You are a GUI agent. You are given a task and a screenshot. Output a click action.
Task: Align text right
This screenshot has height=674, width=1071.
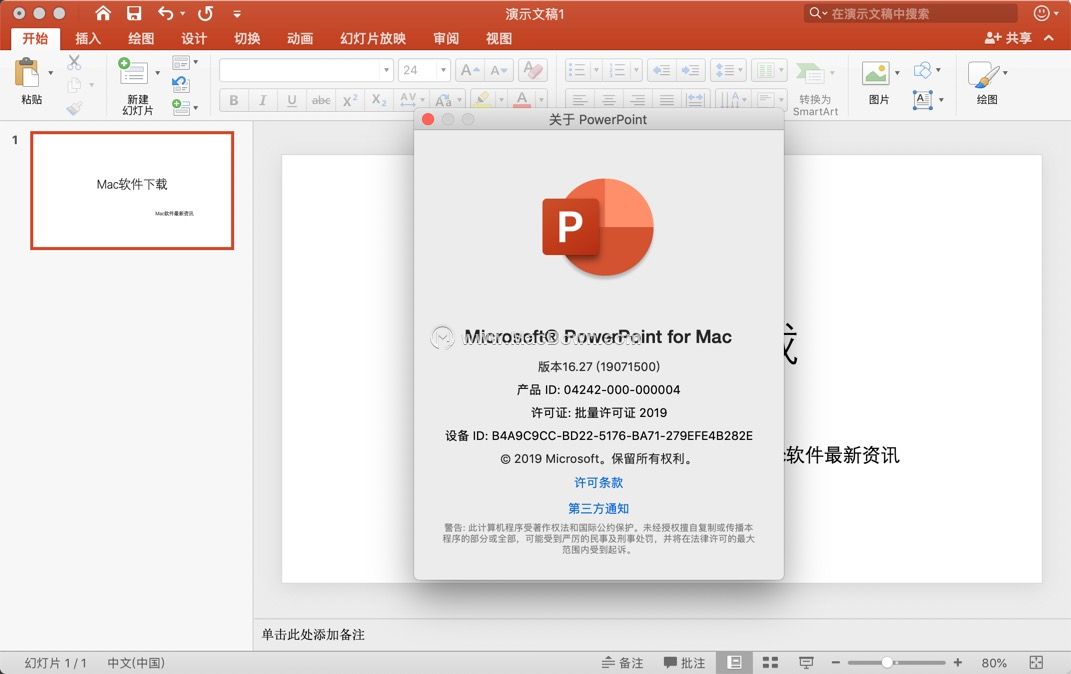637,100
